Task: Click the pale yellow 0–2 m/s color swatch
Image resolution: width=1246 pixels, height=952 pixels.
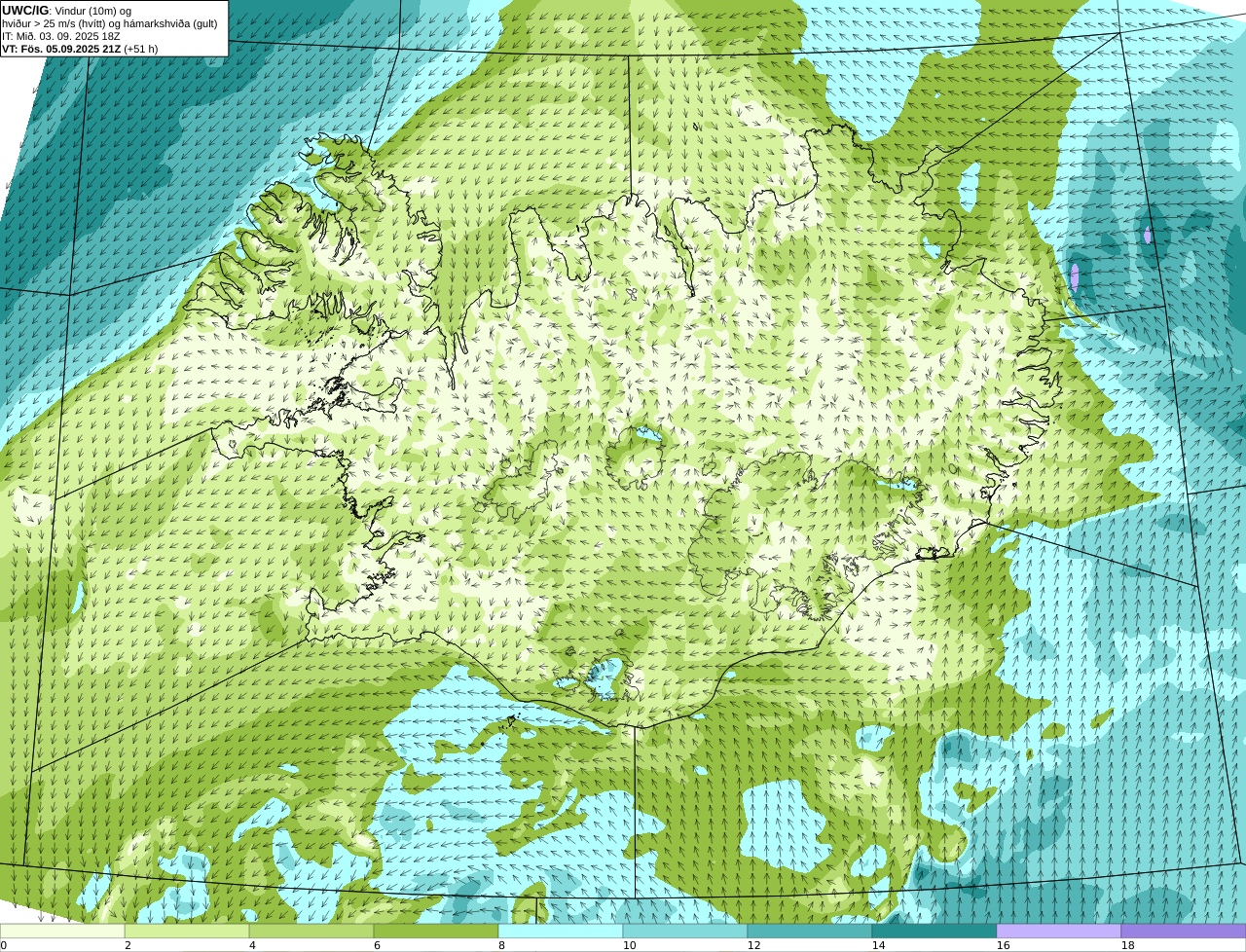Action: pyautogui.click(x=62, y=931)
